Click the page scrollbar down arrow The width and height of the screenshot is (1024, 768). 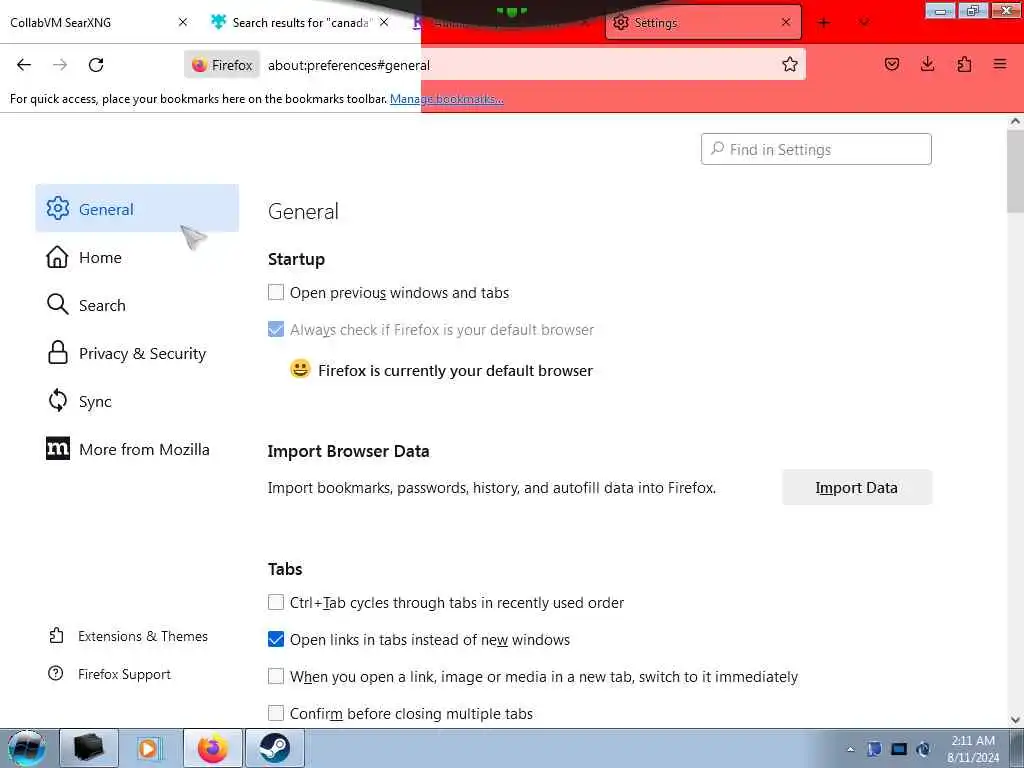[1016, 720]
